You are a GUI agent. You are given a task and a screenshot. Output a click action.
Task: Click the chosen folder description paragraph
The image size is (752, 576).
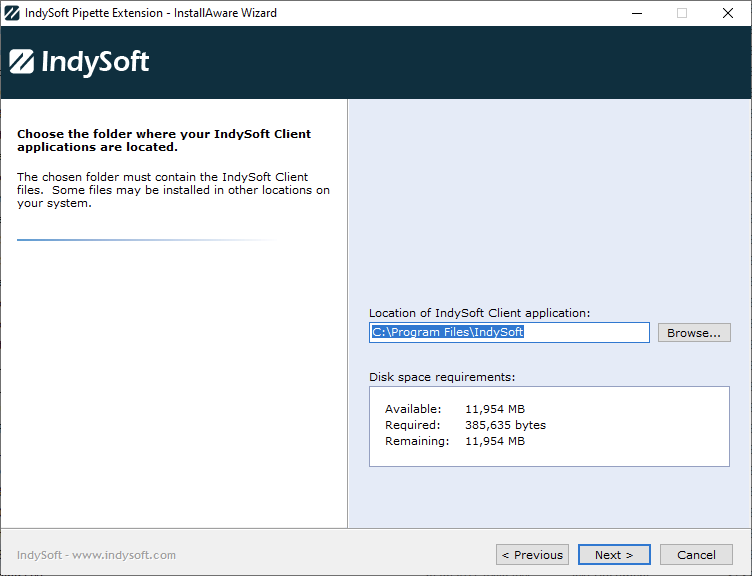pyautogui.click(x=173, y=190)
